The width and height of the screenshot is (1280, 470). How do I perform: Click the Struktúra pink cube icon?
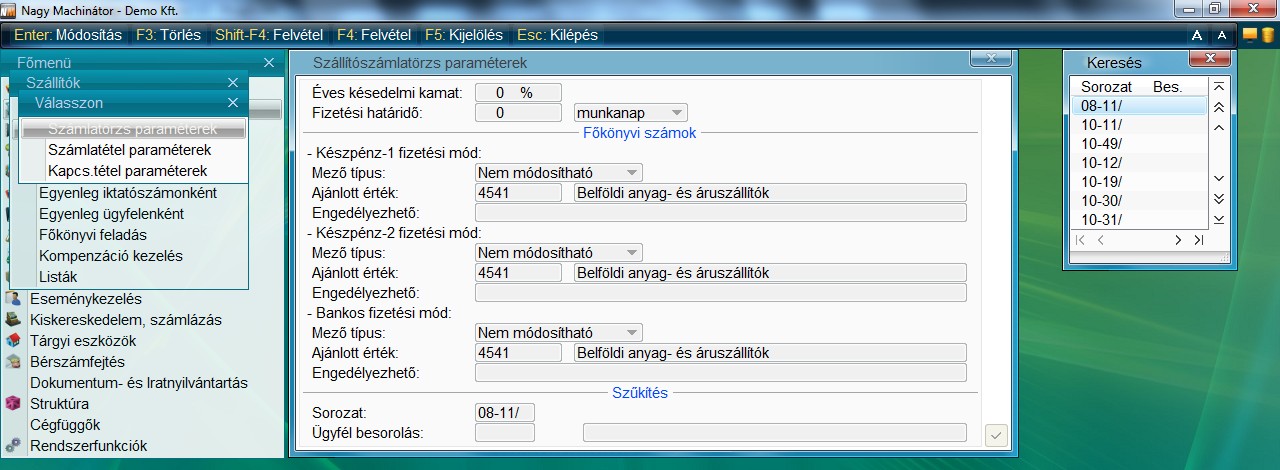[x=13, y=404]
